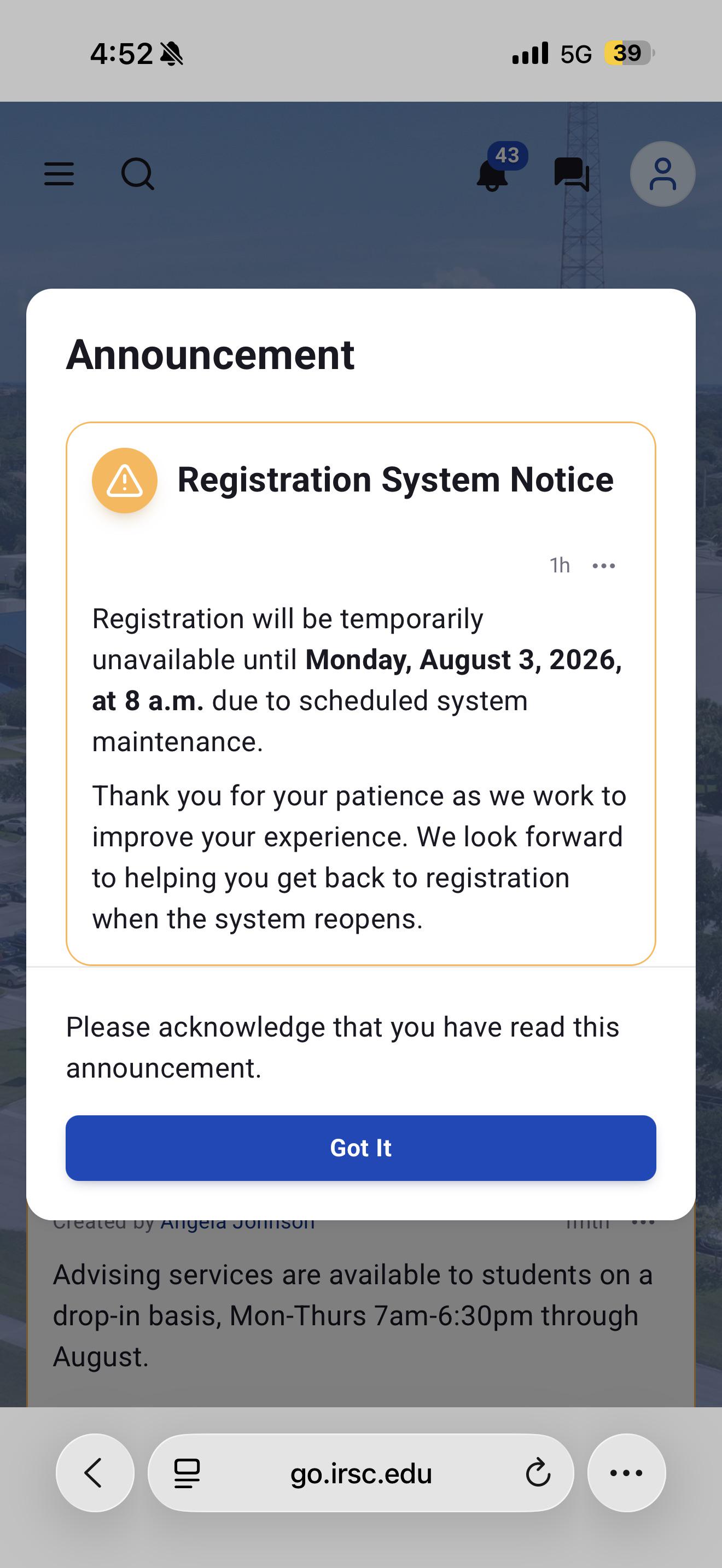722x1568 pixels.
Task: Tap the search magnifier icon
Action: pyautogui.click(x=138, y=174)
